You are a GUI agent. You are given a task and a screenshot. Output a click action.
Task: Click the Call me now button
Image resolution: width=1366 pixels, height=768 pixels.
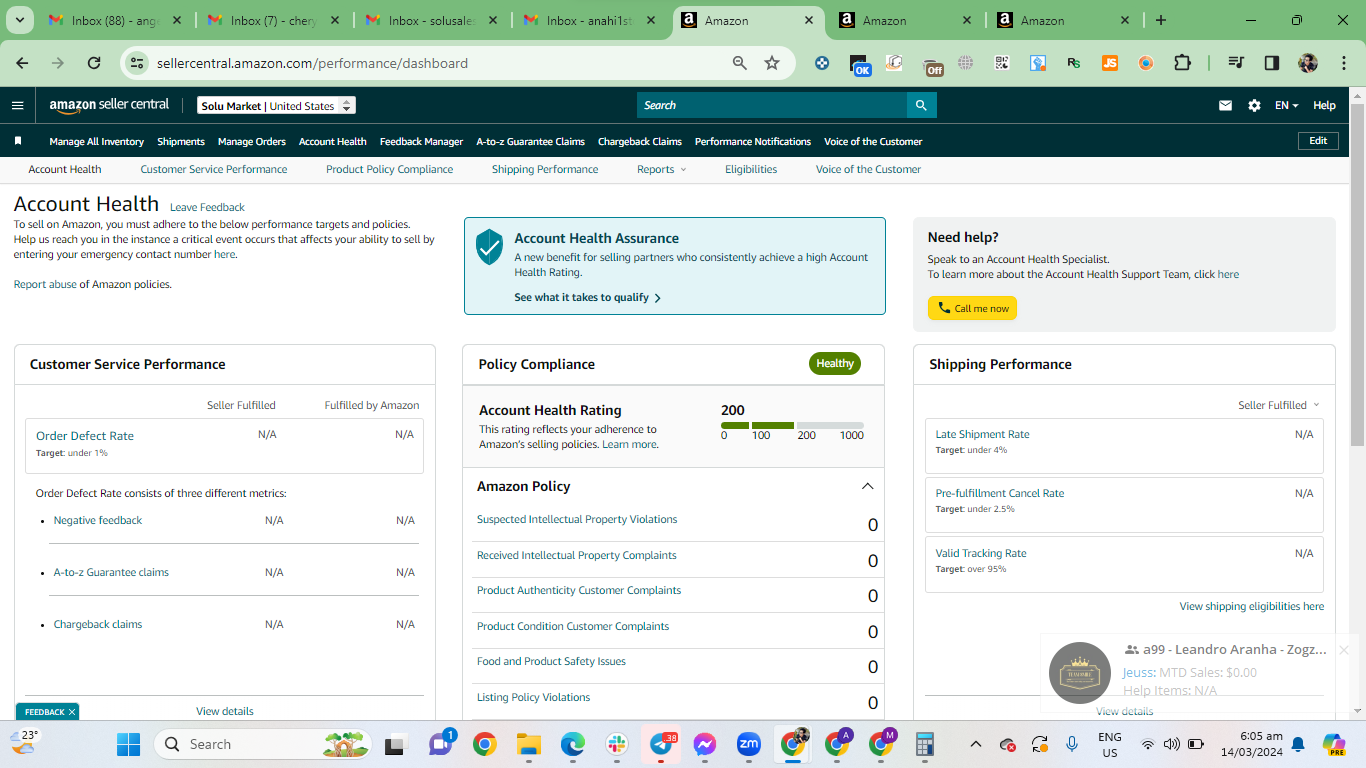point(972,308)
